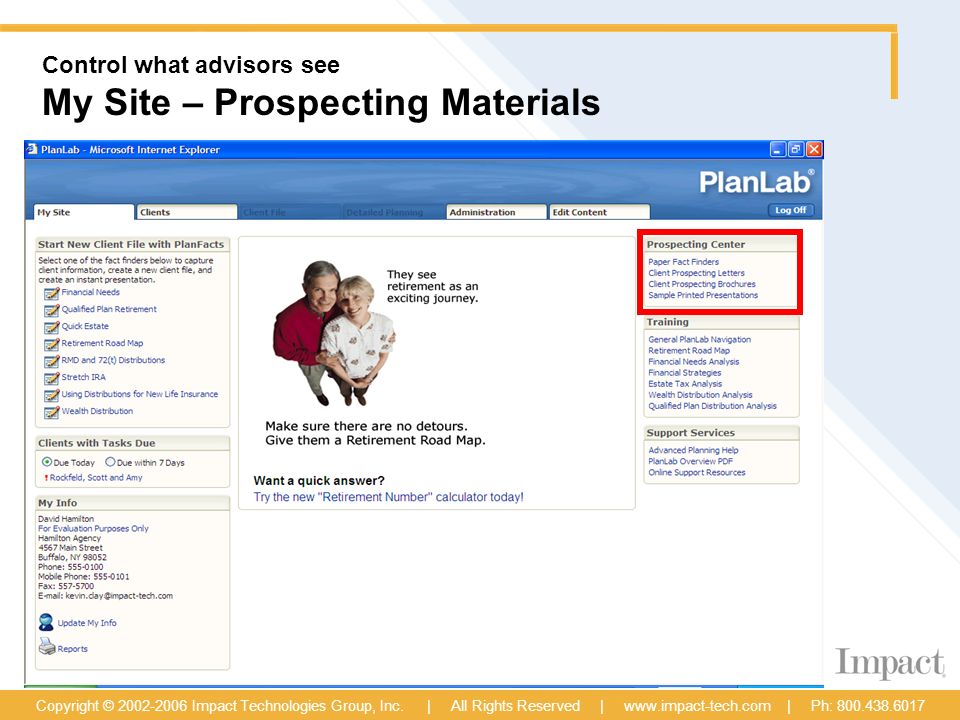Open the Retirement Number calculator link
The image size is (960, 720).
[389, 497]
